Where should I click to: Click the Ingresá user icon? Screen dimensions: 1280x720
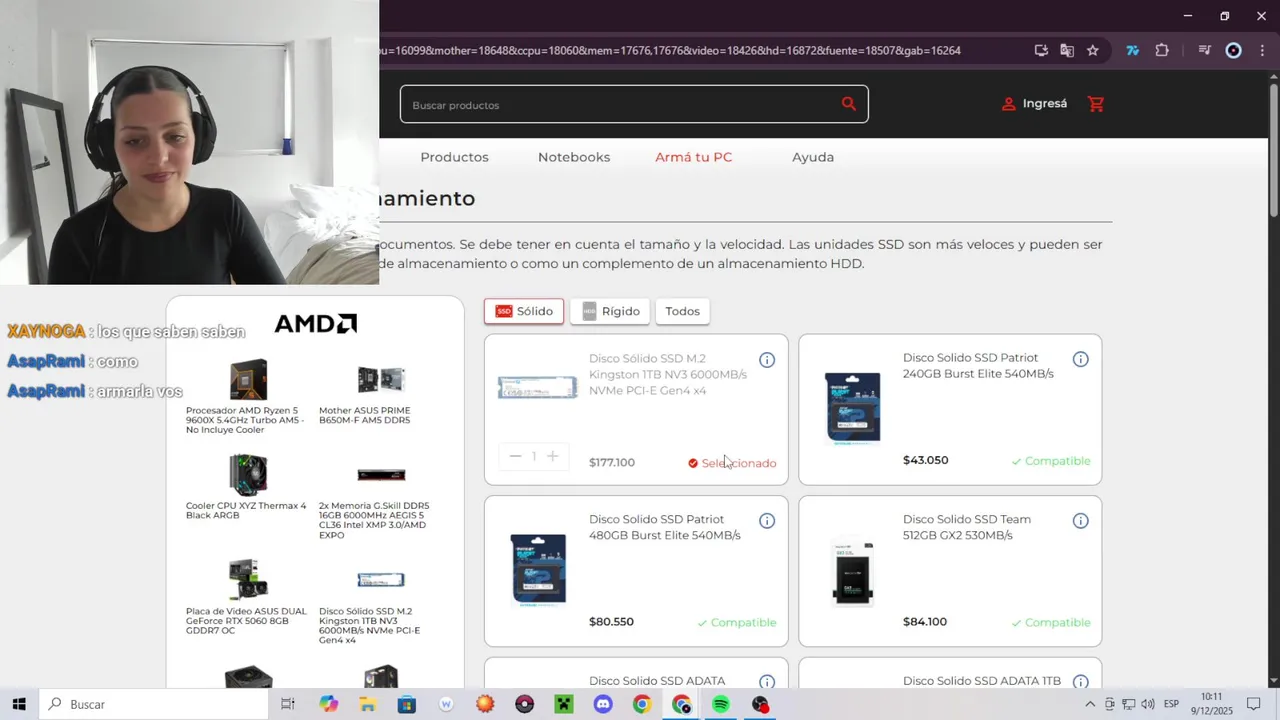1008,104
